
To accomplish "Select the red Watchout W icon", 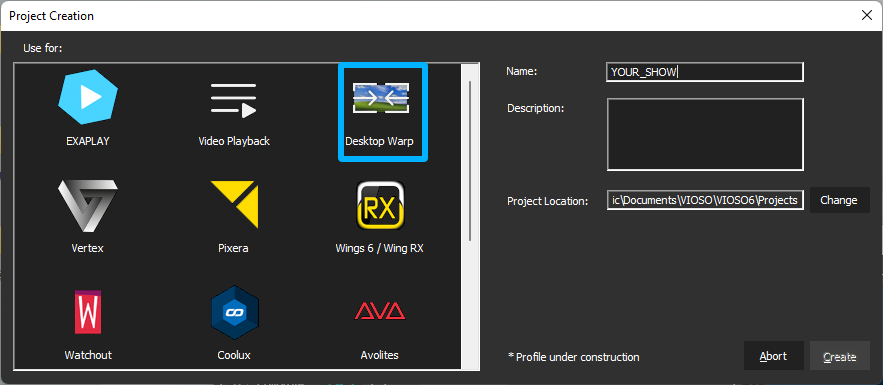I will (88, 311).
